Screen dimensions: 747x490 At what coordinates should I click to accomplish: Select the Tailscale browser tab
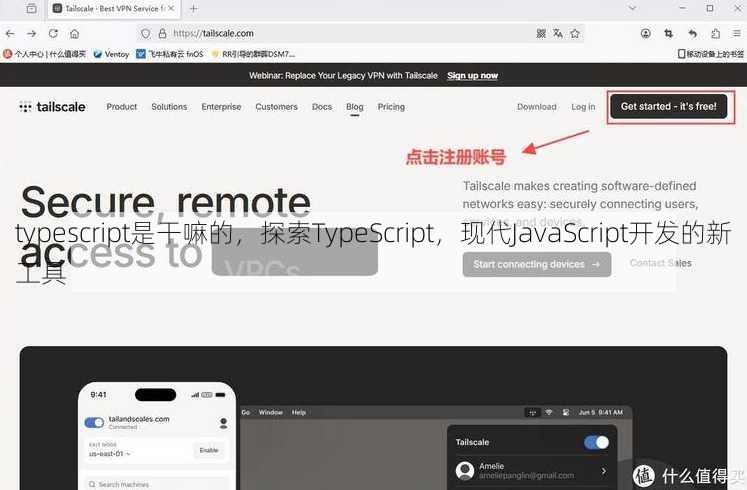click(113, 9)
